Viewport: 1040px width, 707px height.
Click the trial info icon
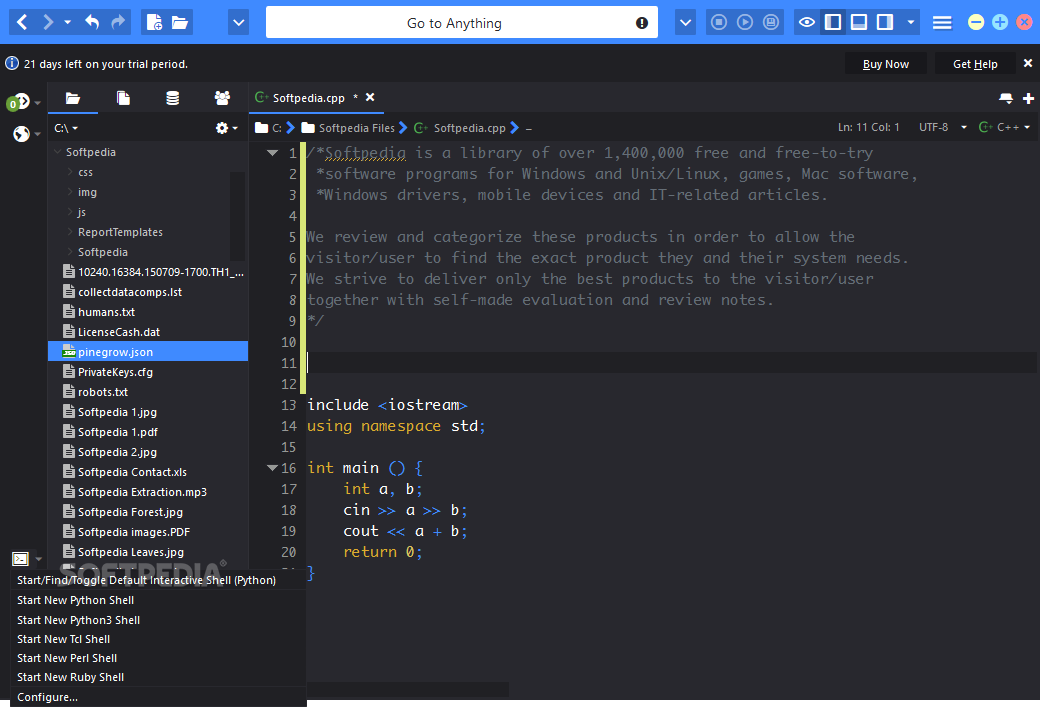pos(12,64)
